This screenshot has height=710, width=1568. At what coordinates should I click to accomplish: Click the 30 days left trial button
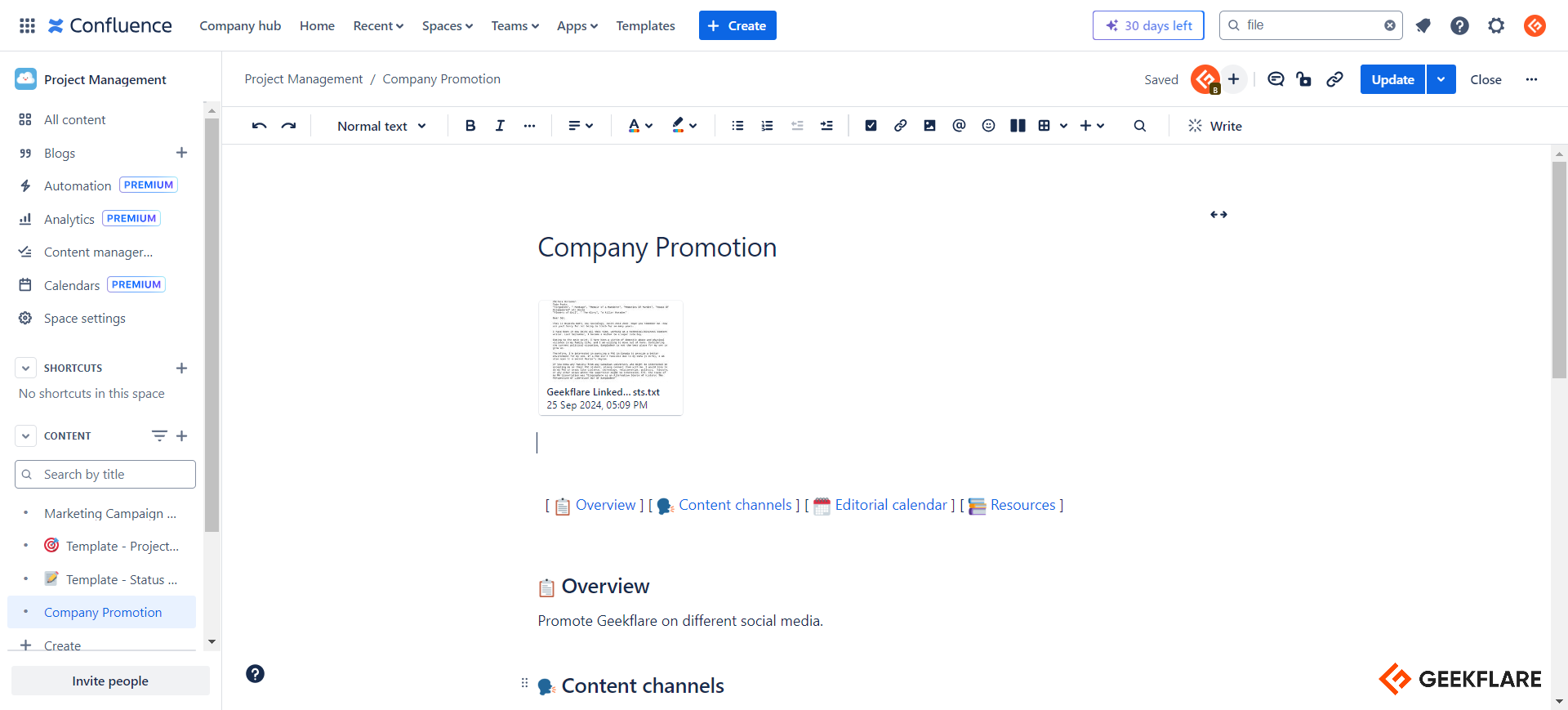[1148, 25]
